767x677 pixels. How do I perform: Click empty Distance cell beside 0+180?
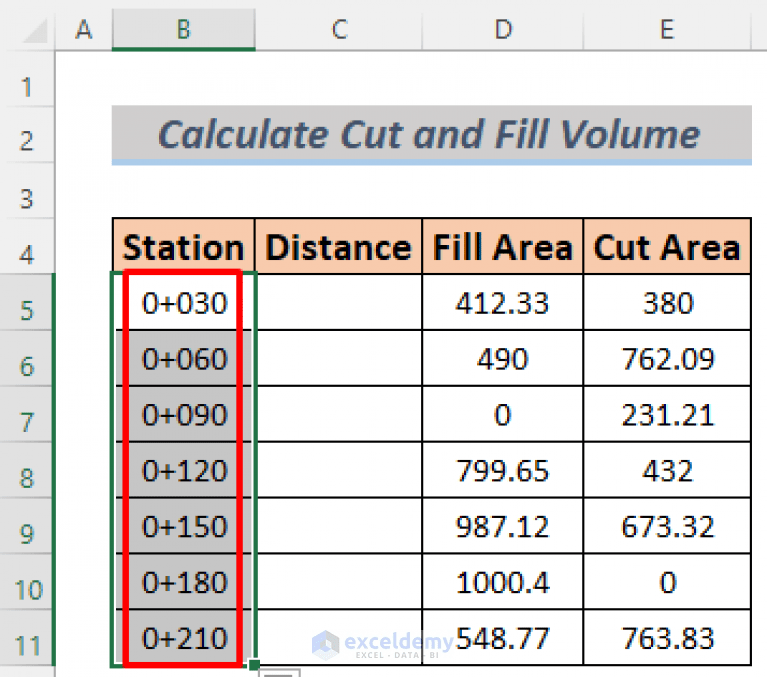(x=338, y=582)
